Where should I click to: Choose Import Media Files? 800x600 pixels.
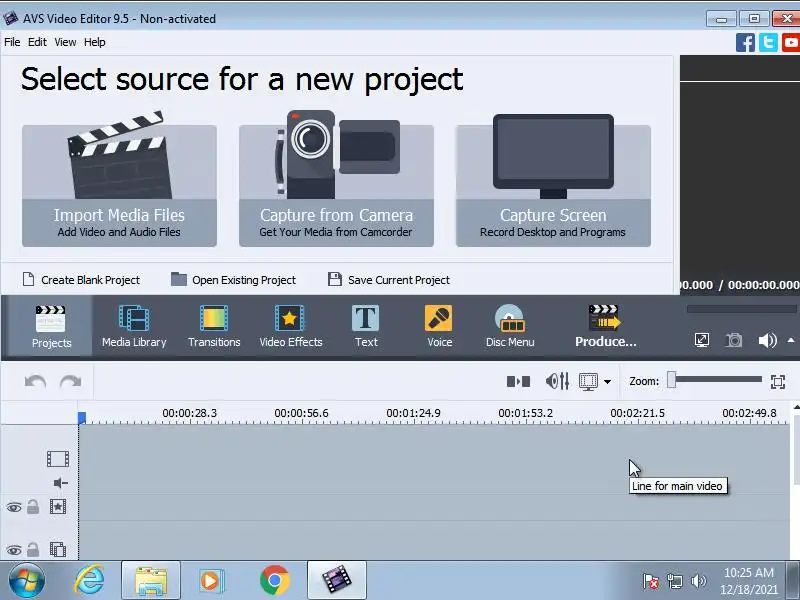(x=119, y=186)
